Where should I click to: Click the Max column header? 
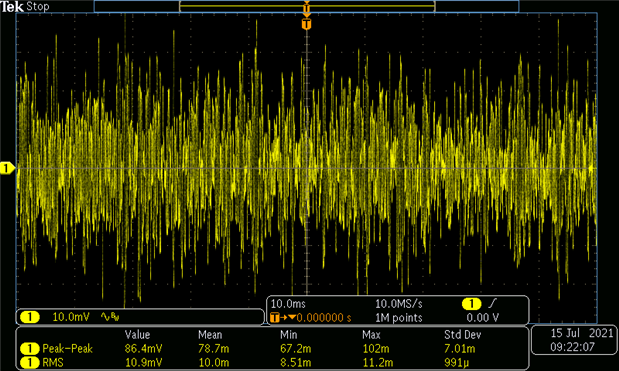(x=371, y=335)
